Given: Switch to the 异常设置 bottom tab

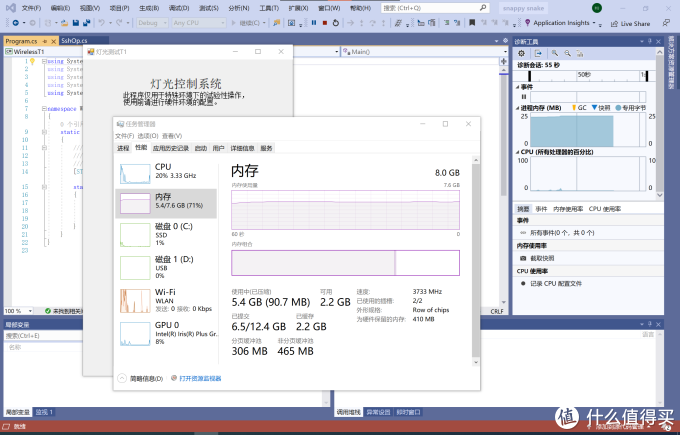Looking at the screenshot, I should pyautogui.click(x=378, y=412).
